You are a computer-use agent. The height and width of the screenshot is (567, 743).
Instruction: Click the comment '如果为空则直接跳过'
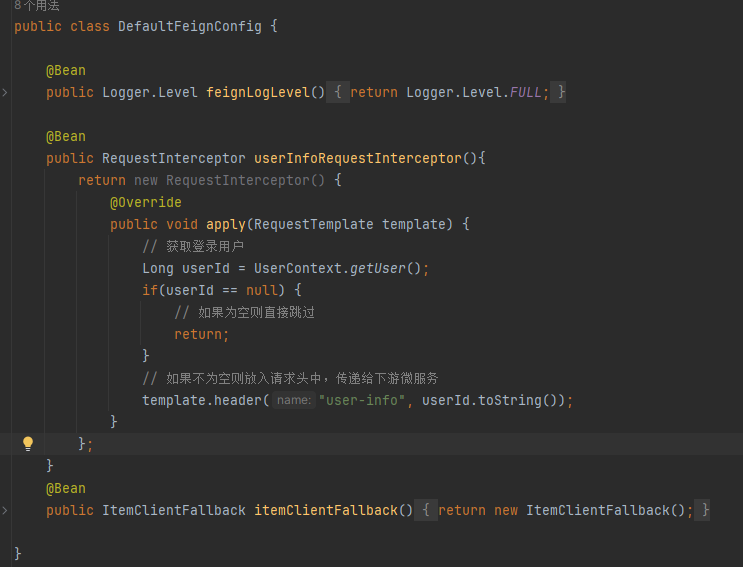click(245, 313)
